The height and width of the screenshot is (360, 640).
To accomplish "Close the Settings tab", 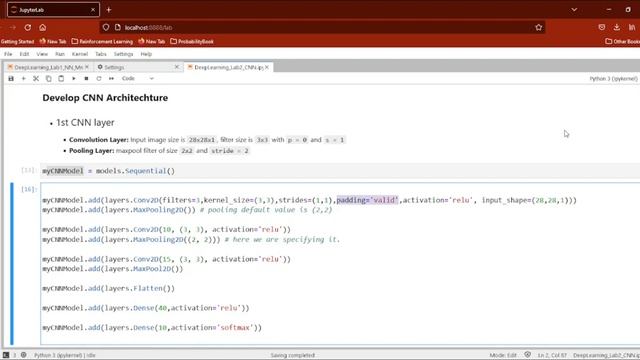I will pyautogui.click(x=177, y=67).
